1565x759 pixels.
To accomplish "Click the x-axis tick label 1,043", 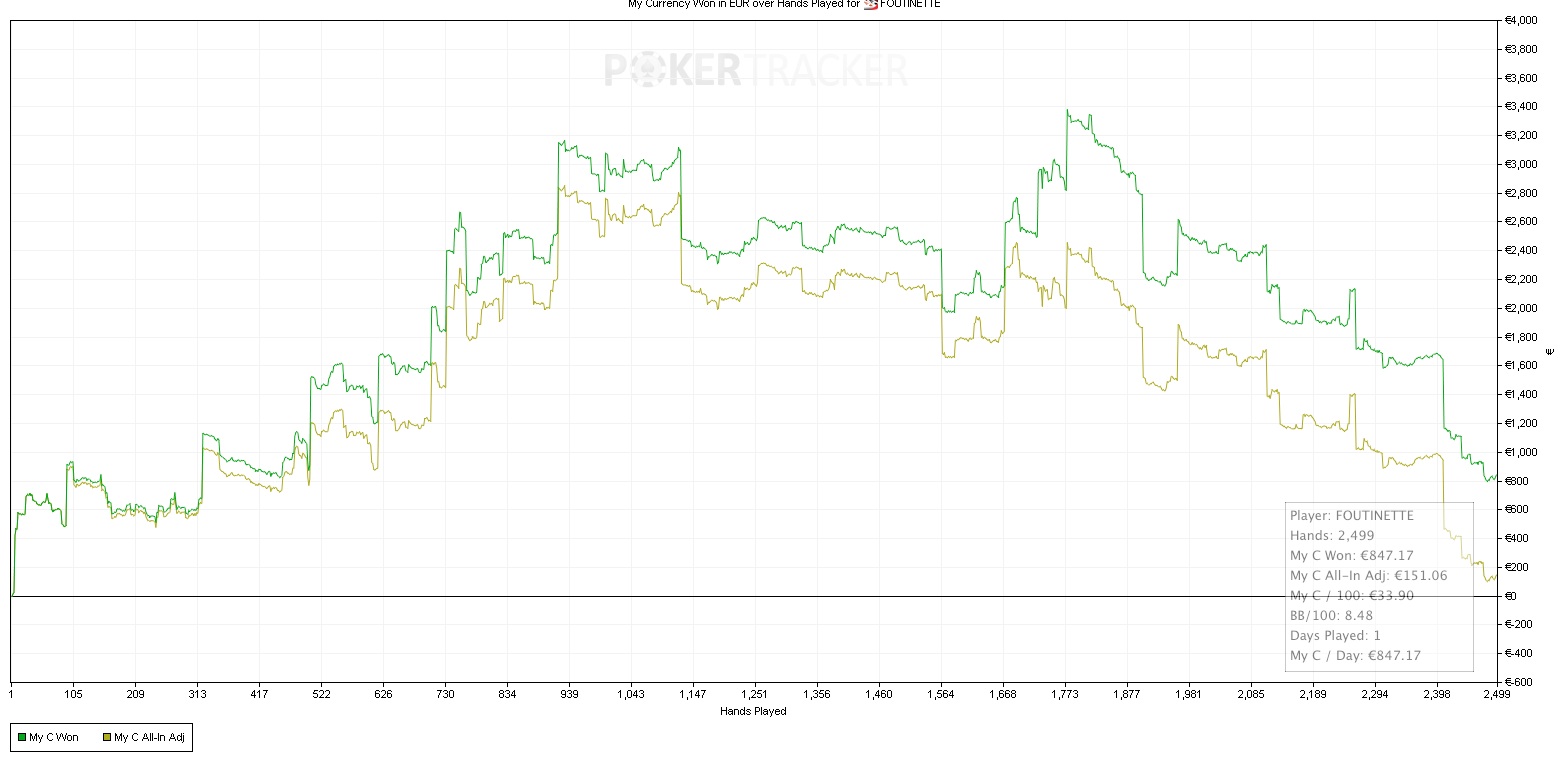I will click(x=632, y=694).
